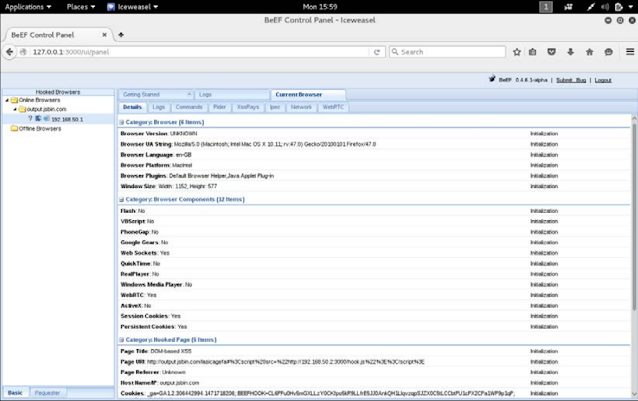Viewport: 638px width, 401px height.
Task: Click the site identity globe icon
Action: [x=24, y=52]
